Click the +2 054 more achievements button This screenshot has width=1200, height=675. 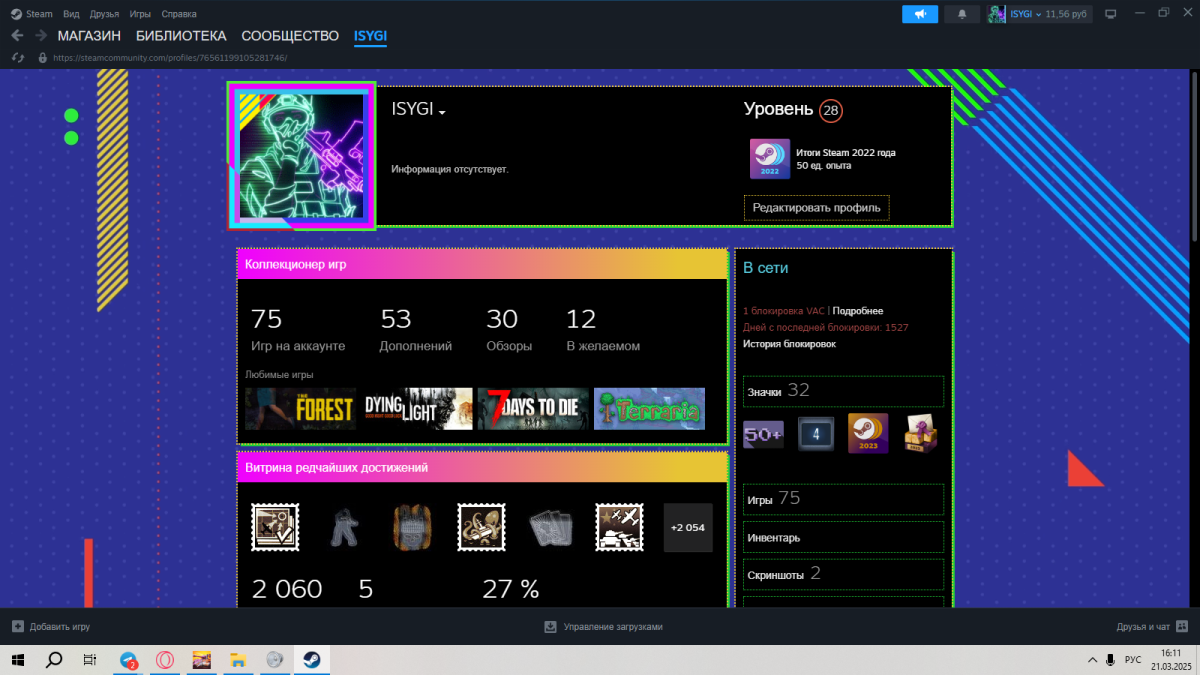[688, 527]
